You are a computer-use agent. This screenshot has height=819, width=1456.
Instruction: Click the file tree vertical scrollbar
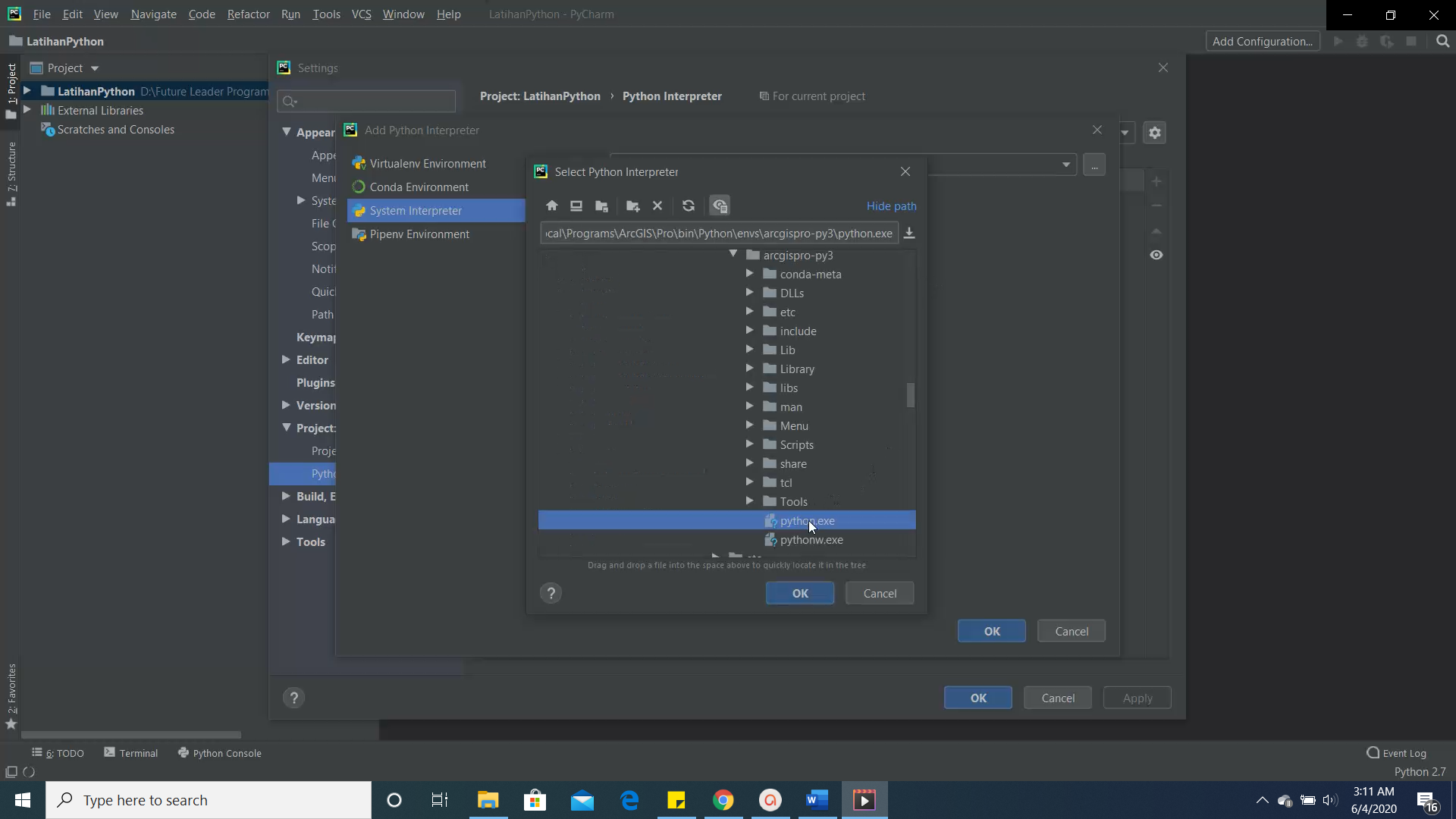[x=911, y=395]
